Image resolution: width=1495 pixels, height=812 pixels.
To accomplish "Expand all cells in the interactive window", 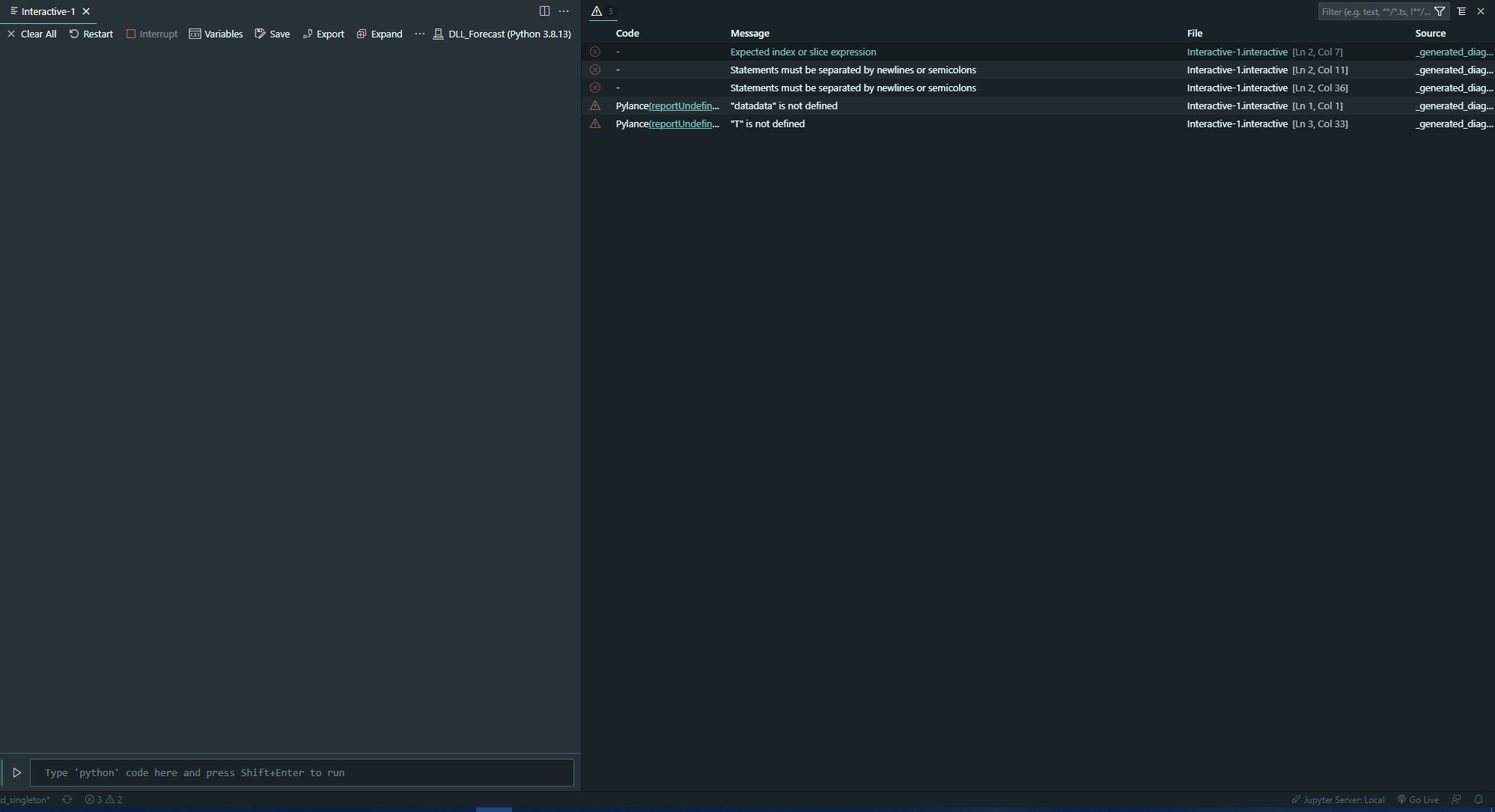I will [x=380, y=34].
